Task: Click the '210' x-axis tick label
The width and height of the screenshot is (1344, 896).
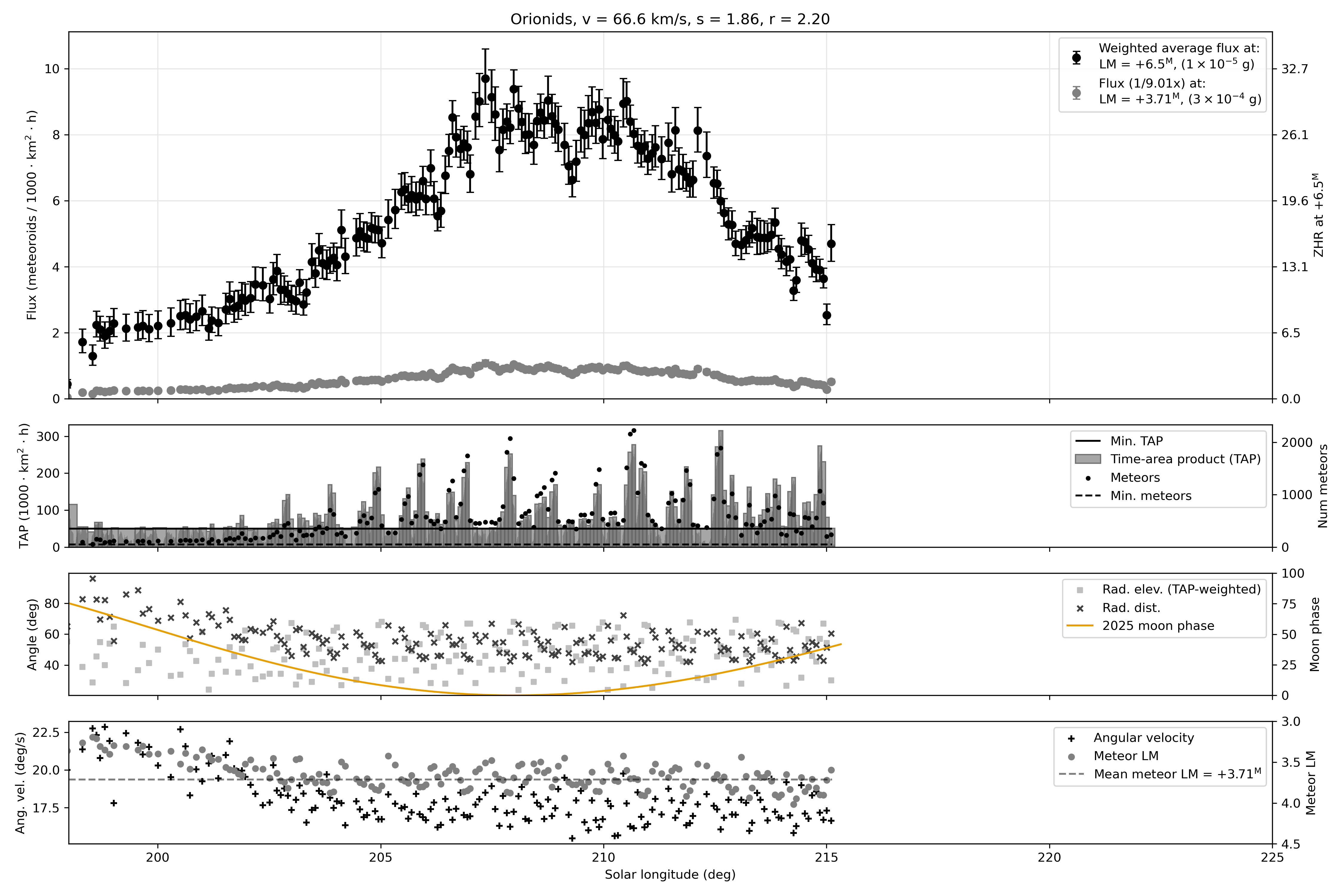Action: click(x=603, y=858)
